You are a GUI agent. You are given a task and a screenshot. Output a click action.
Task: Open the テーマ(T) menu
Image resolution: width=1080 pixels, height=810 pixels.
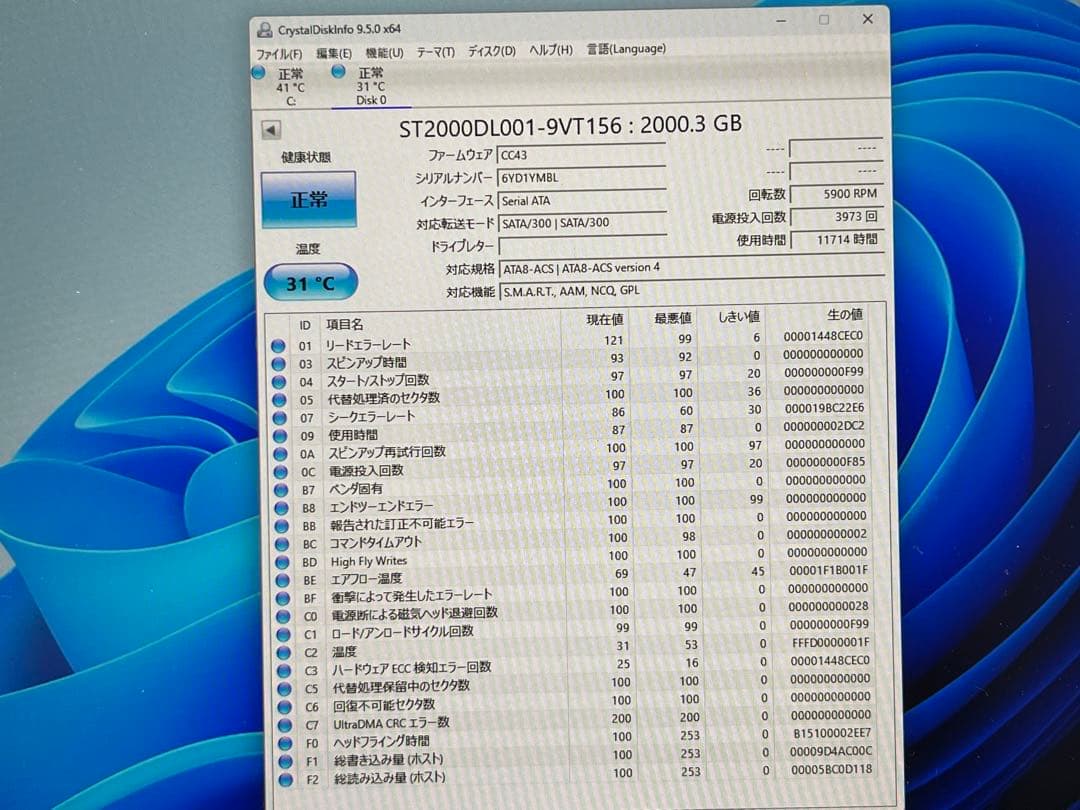(435, 52)
